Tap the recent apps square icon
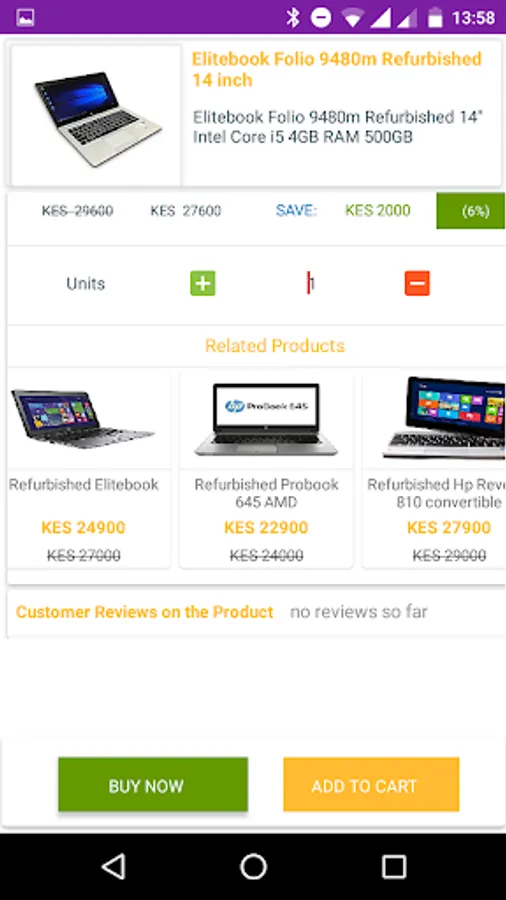 394,866
